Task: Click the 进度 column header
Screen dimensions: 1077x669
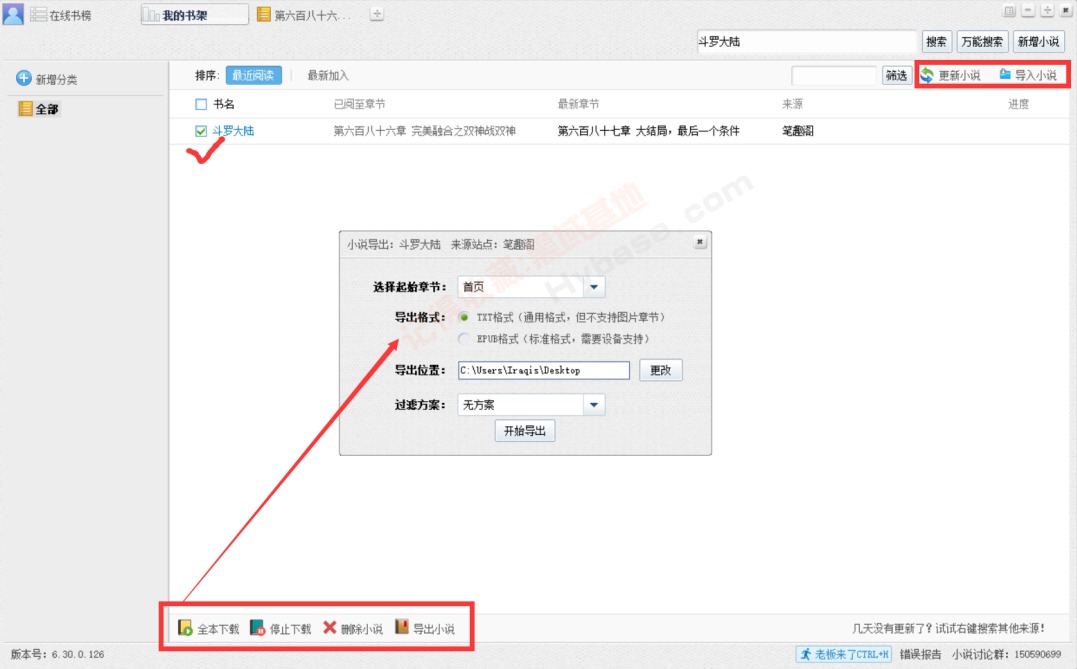Action: coord(1018,104)
